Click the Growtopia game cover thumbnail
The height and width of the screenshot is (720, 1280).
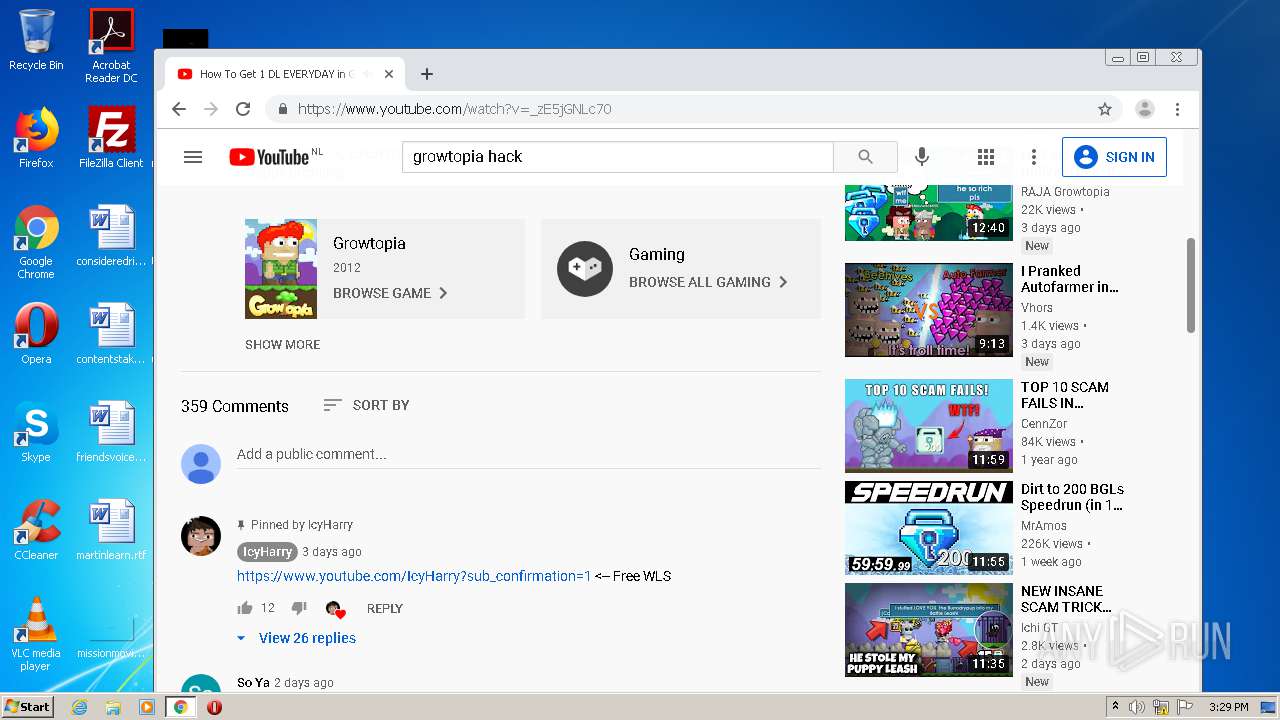281,269
